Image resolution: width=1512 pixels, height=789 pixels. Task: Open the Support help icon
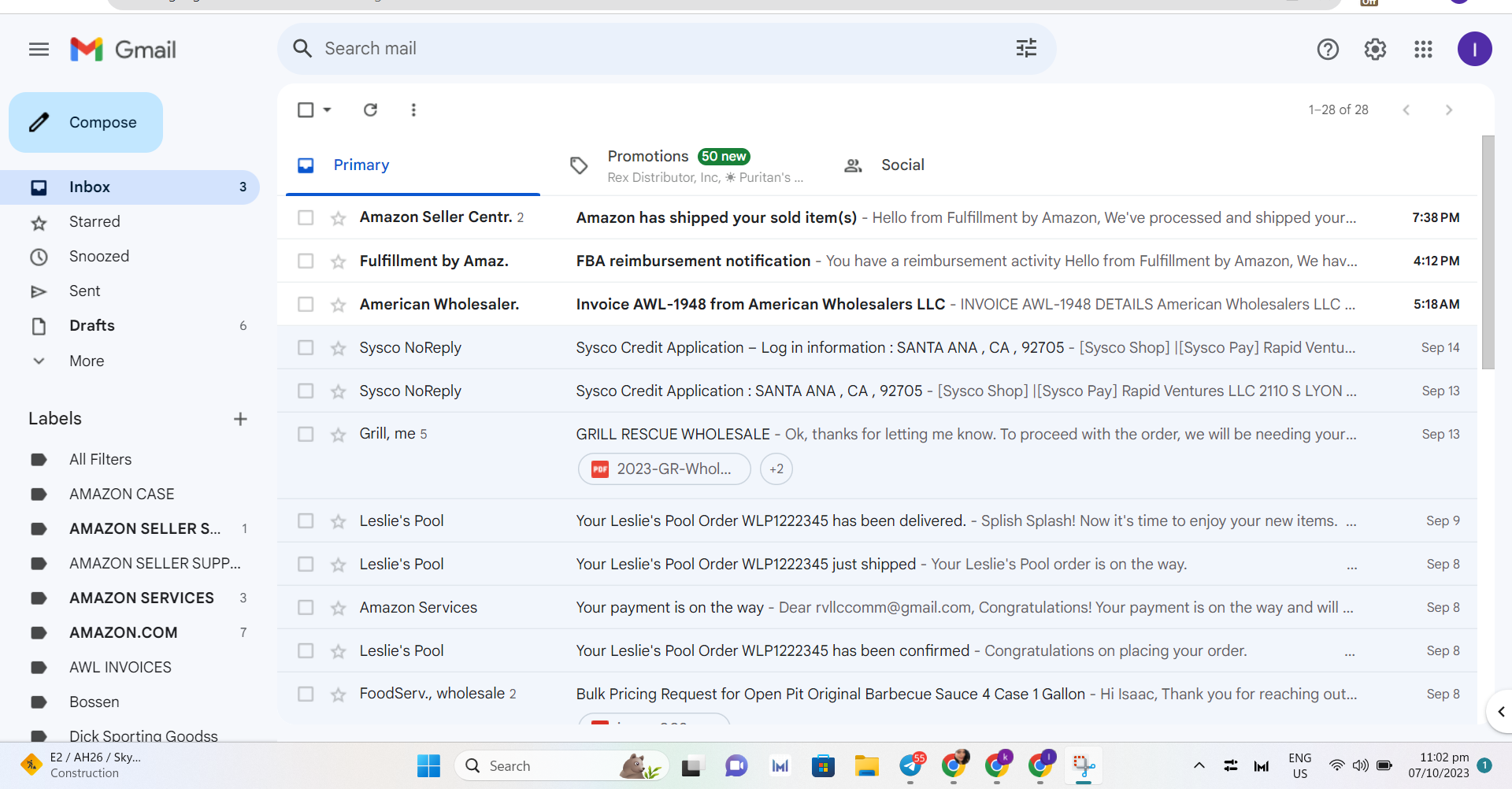pyautogui.click(x=1328, y=50)
